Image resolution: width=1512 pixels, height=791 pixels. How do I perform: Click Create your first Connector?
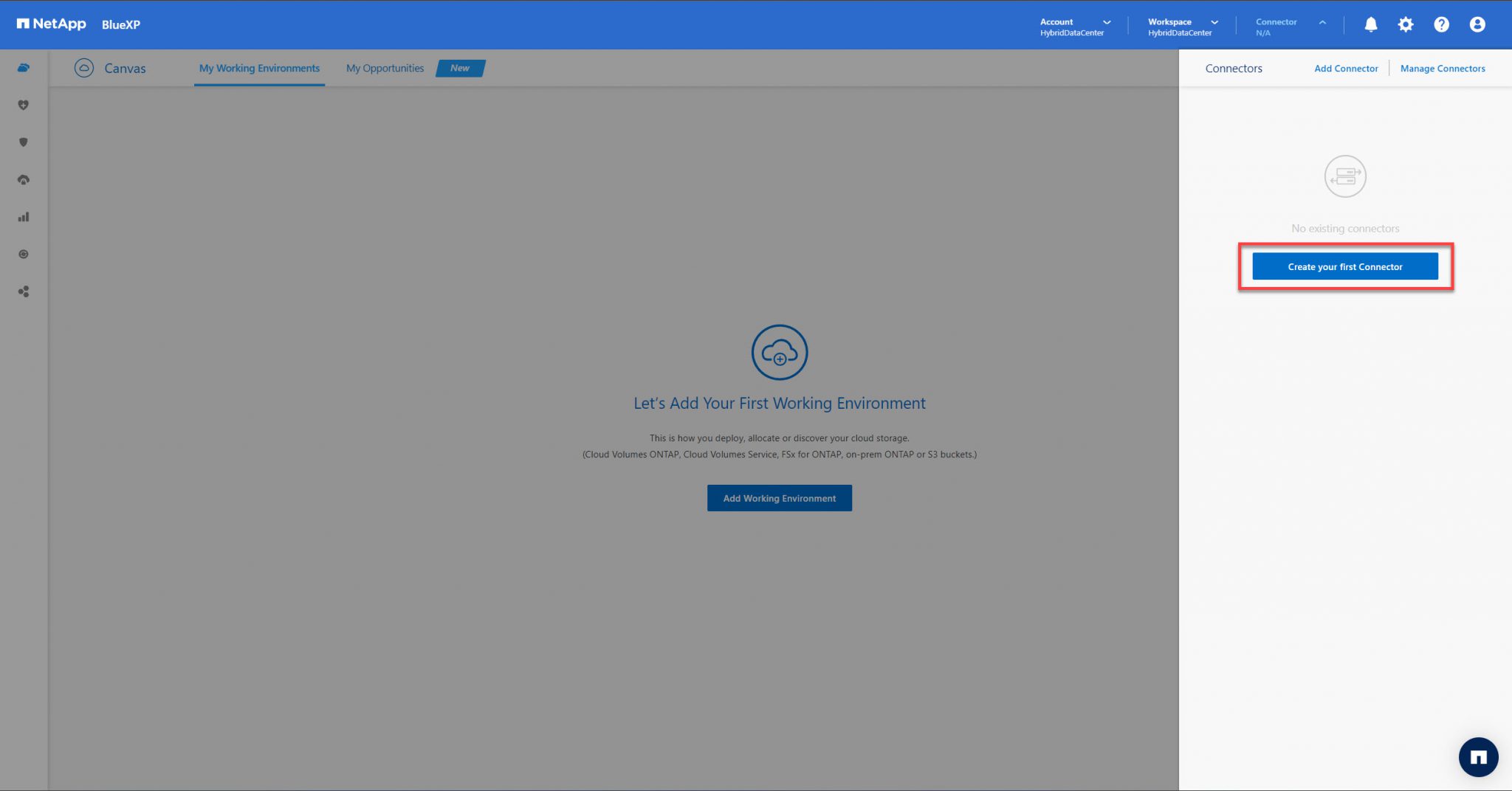coord(1344,266)
